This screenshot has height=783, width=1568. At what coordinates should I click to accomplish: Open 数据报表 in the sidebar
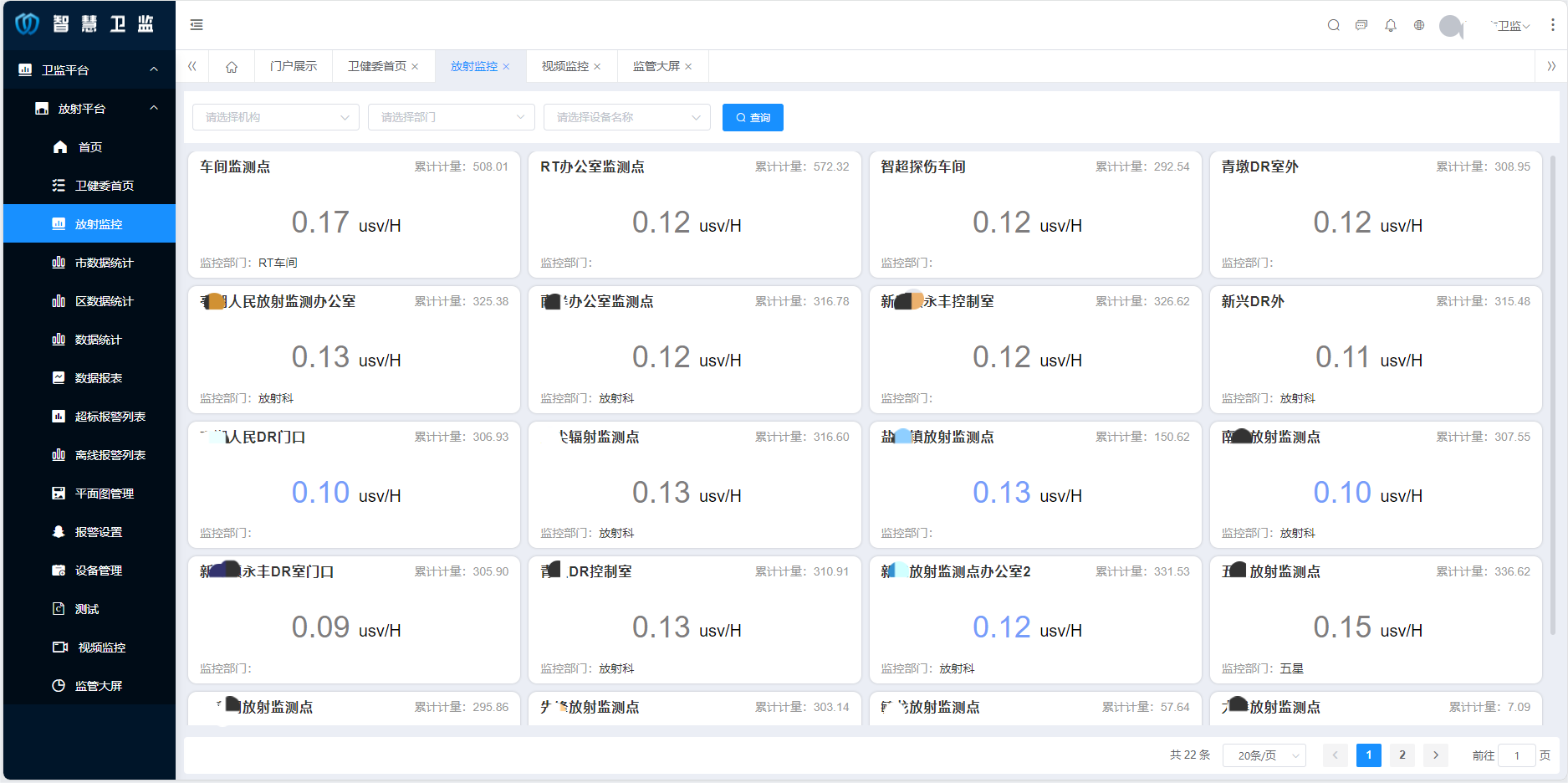89,378
